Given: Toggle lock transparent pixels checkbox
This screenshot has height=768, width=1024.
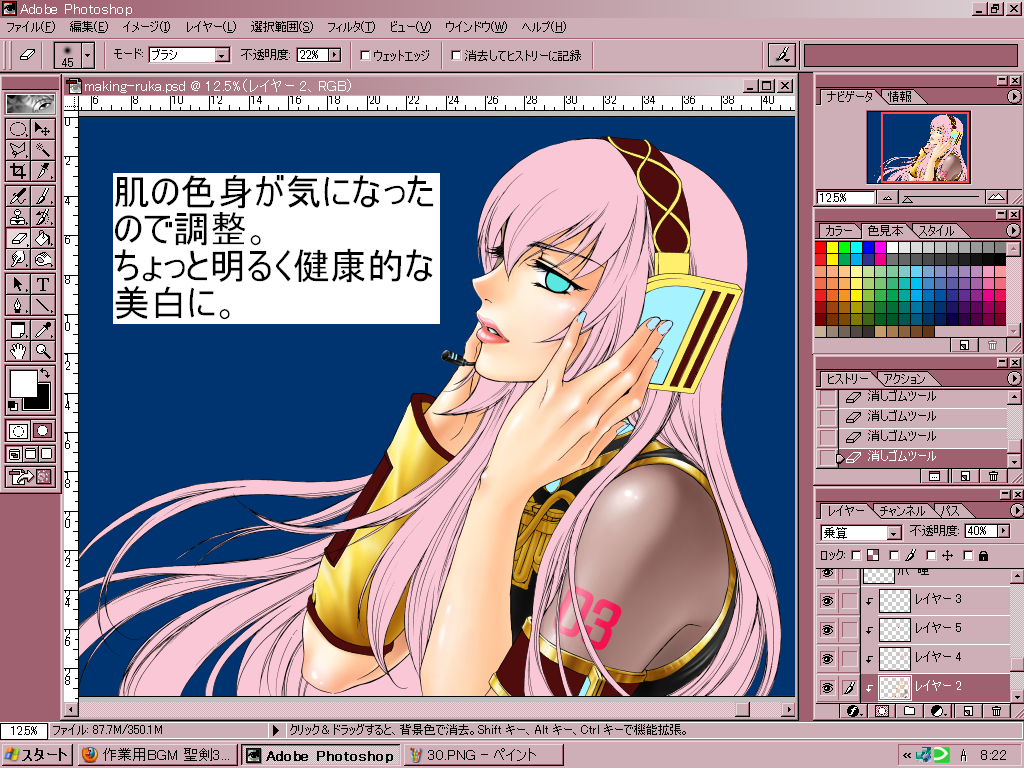Looking at the screenshot, I should (x=856, y=555).
